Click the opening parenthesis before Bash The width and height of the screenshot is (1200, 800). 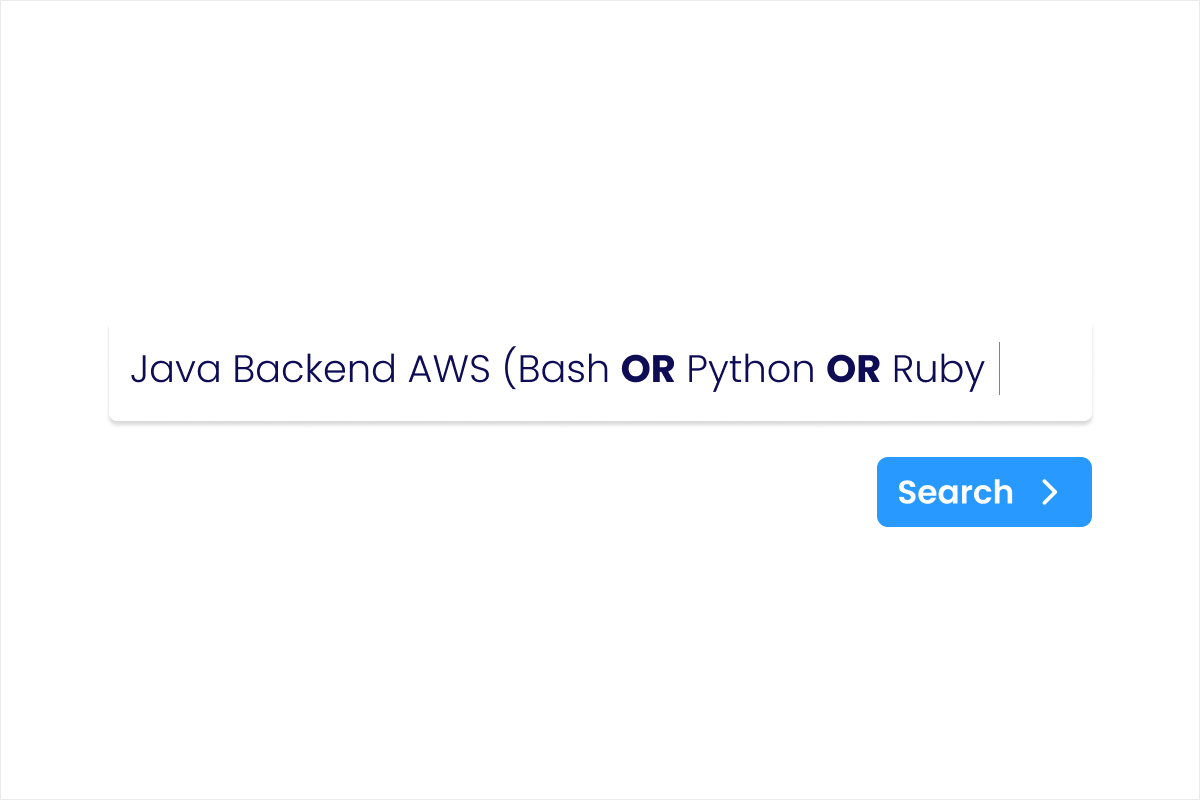pos(508,370)
